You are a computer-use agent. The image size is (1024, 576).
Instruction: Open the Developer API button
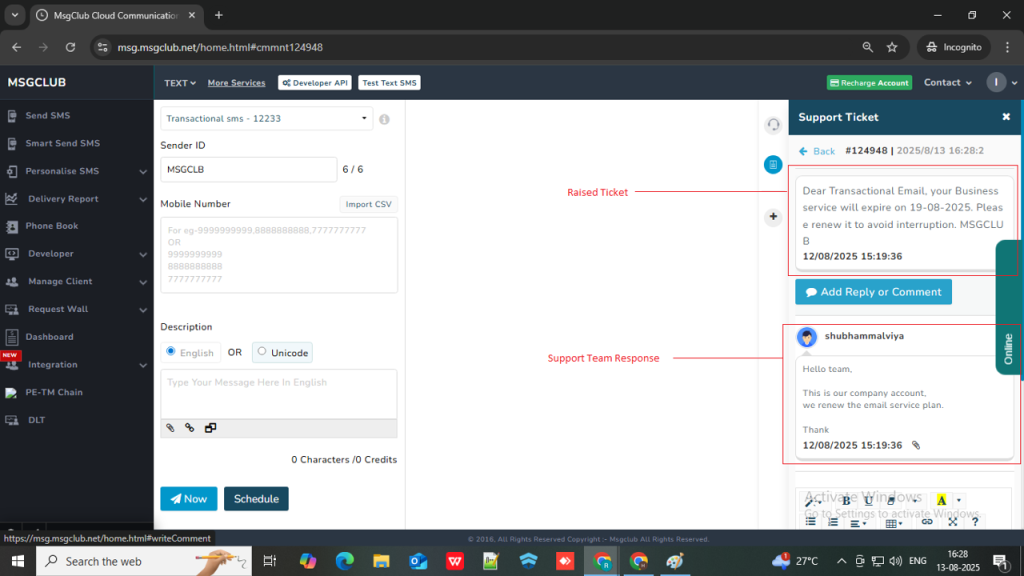(315, 83)
